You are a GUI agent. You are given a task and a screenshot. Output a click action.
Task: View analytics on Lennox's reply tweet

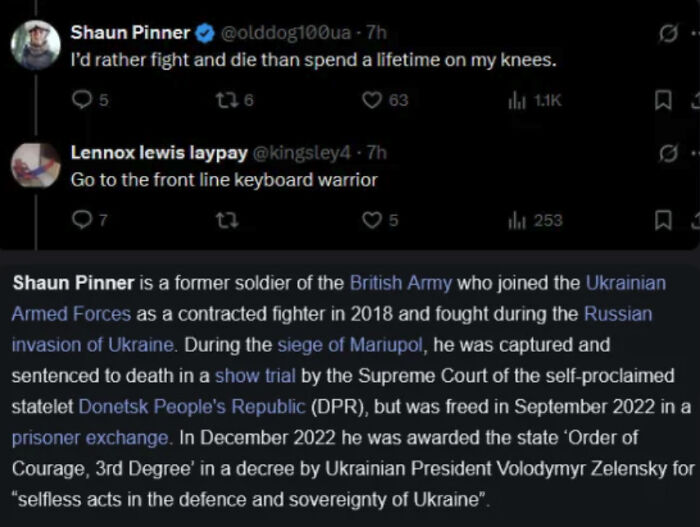pos(516,220)
